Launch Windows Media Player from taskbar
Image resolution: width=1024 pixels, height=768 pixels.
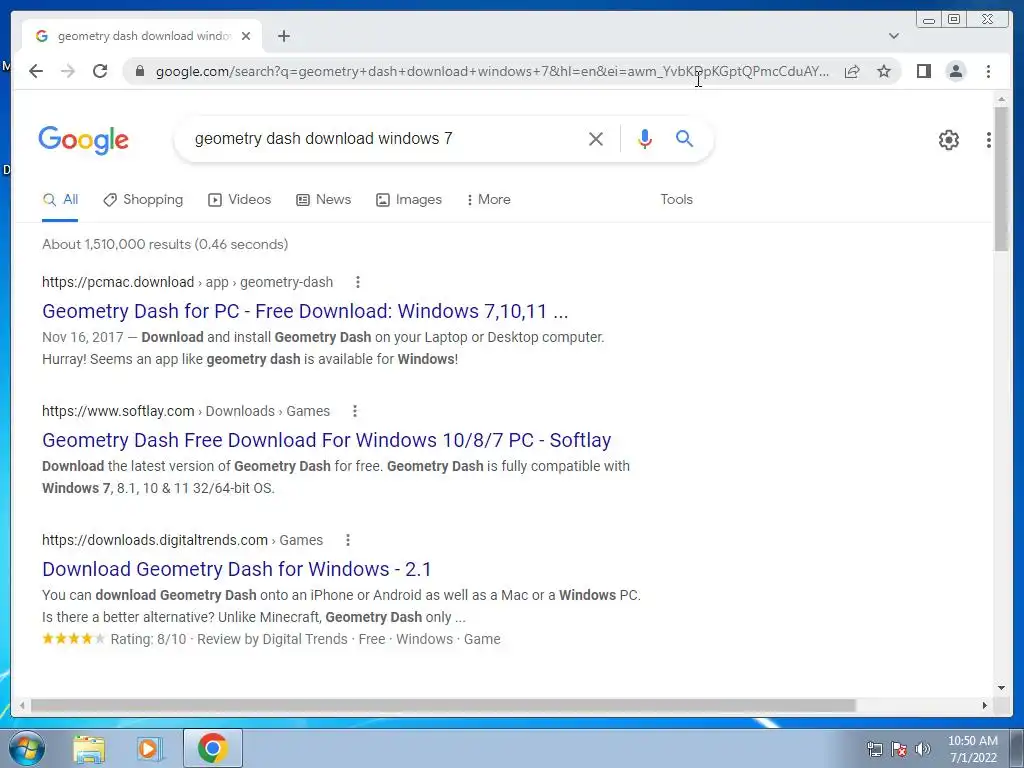point(150,748)
